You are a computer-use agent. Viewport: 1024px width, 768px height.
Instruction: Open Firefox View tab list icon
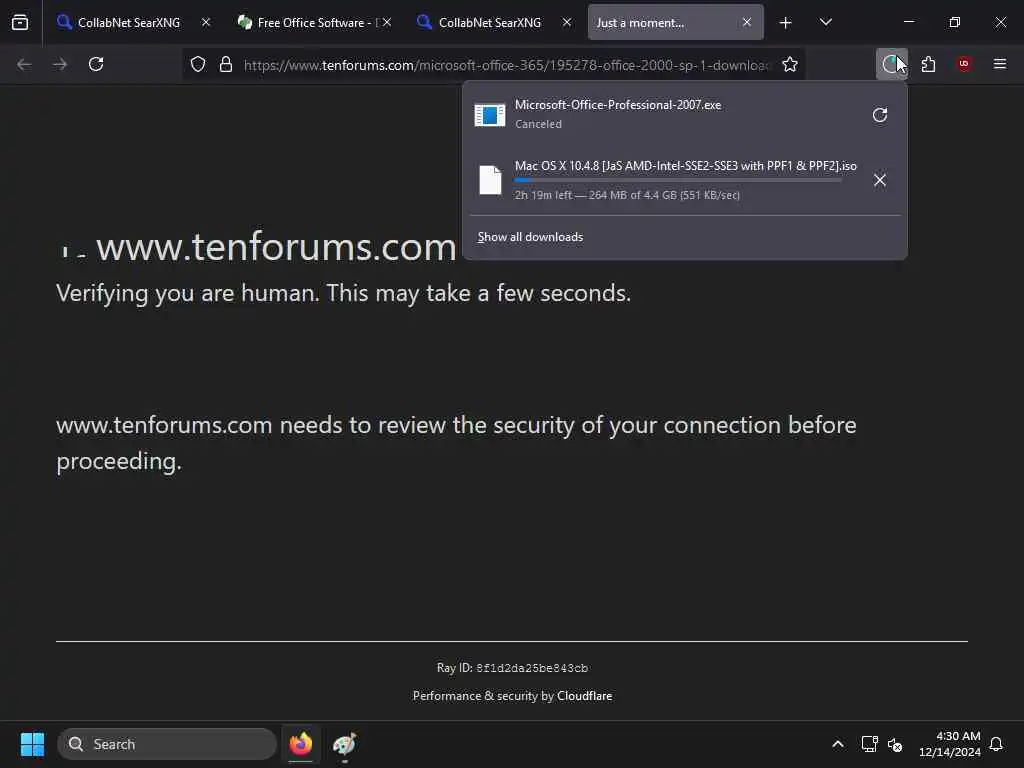(x=20, y=22)
